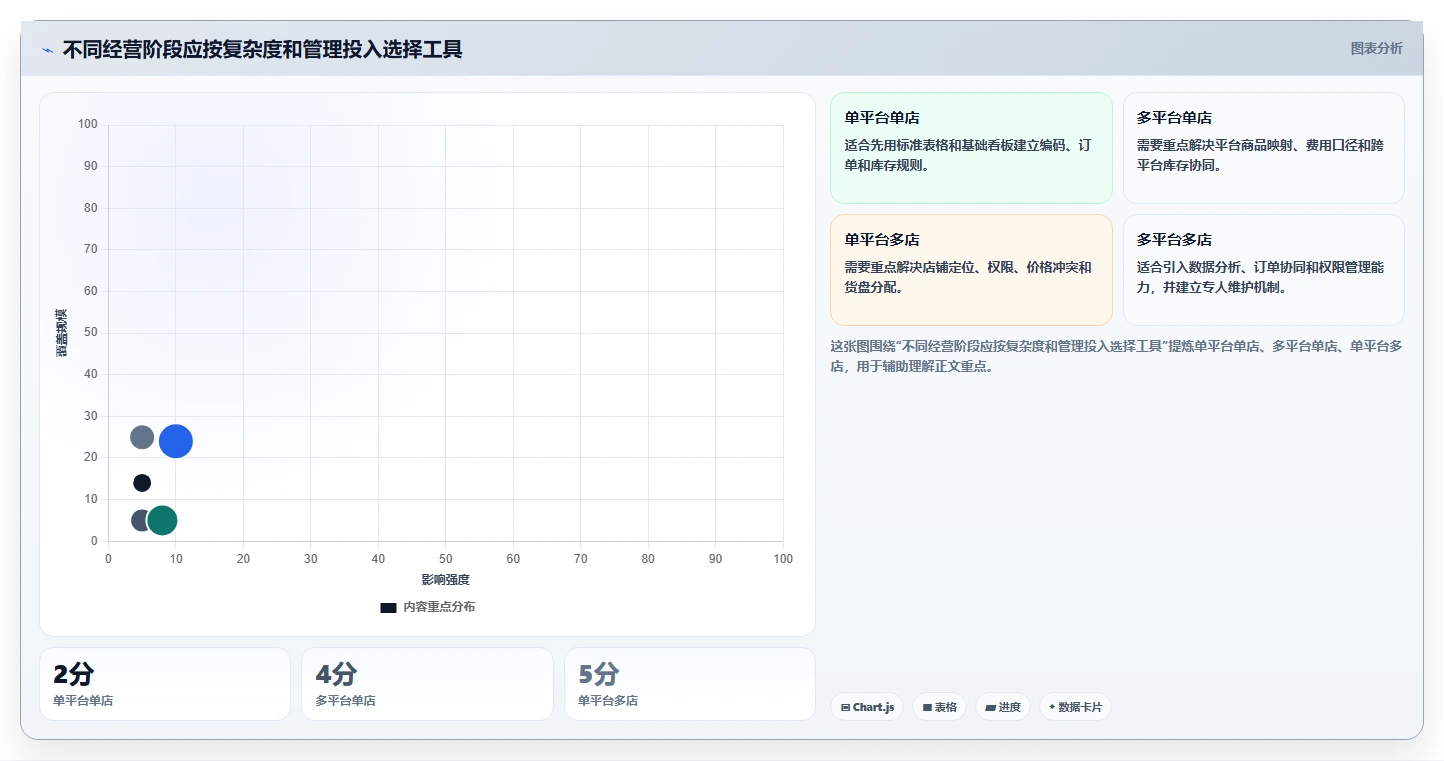Image resolution: width=1444 pixels, height=761 pixels.
Task: Open the 单平台单店 green card
Action: pos(971,148)
